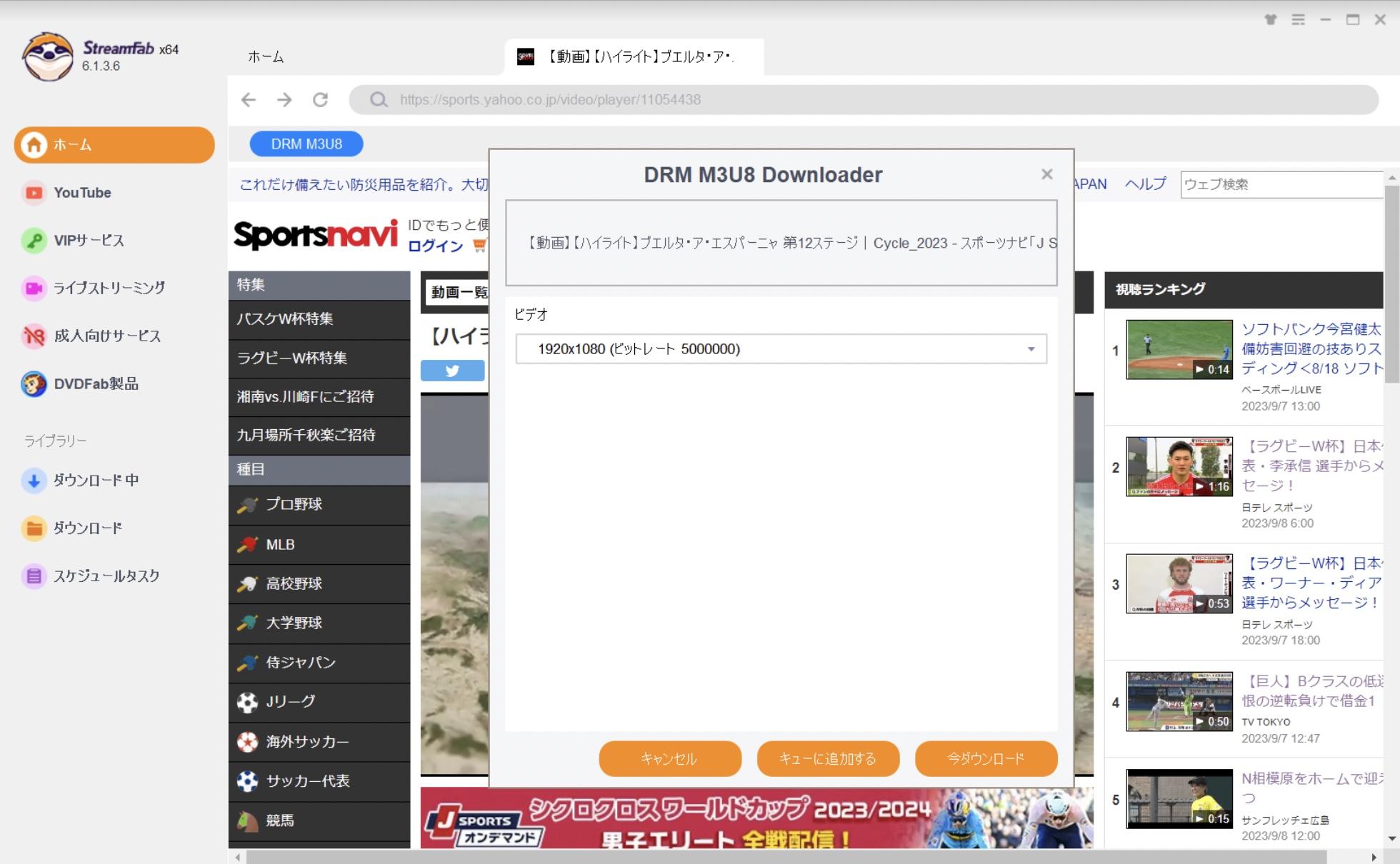Click the 海外サッカー ball icon
The image size is (1400, 864).
coord(247,743)
